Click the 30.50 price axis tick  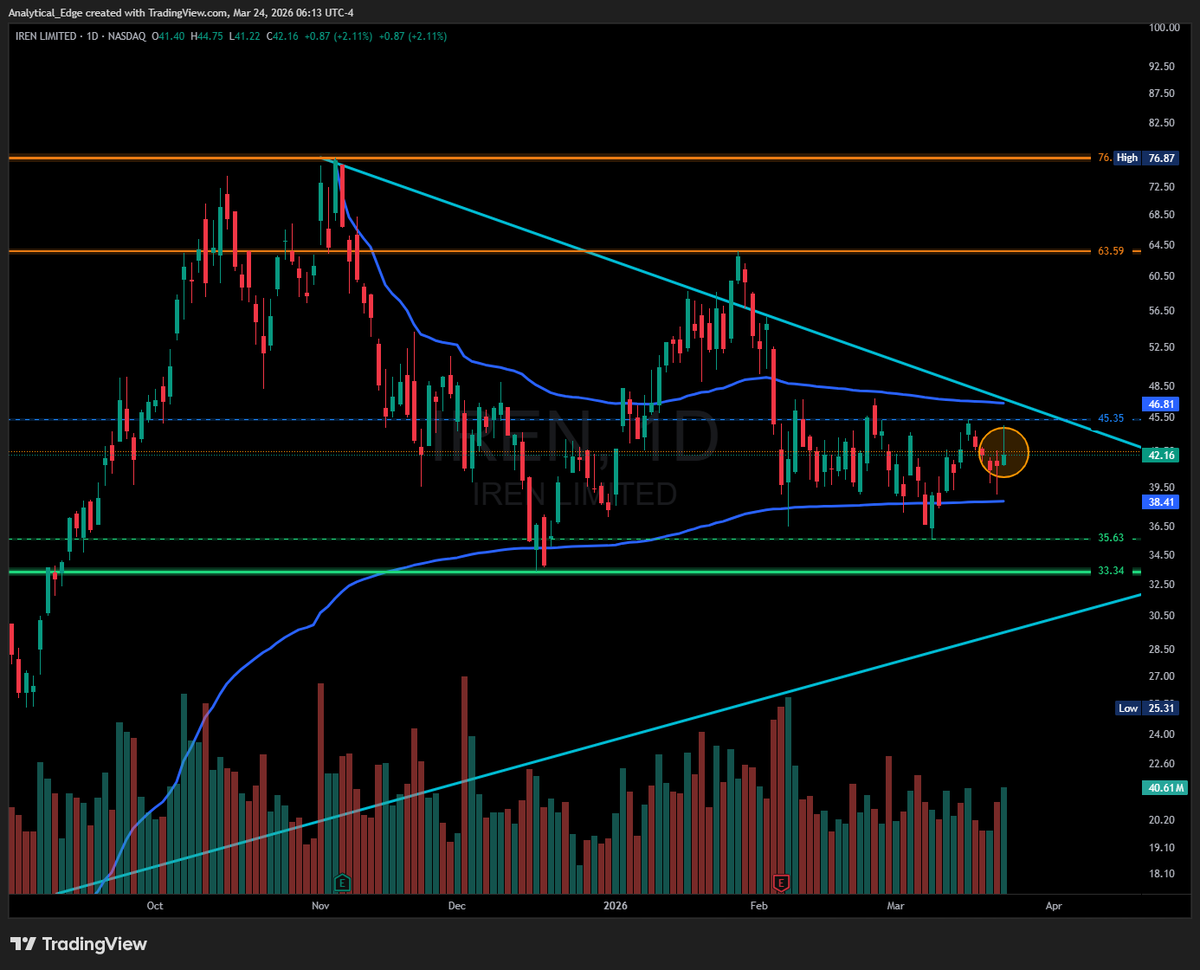click(x=1161, y=616)
